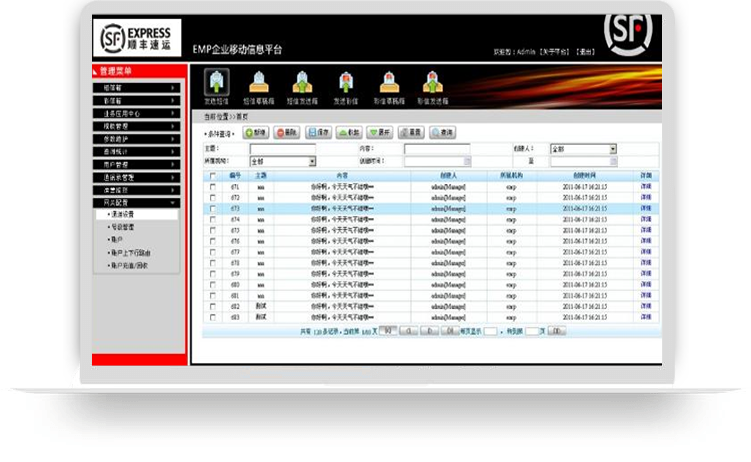This screenshot has height=462, width=751.
Task: Click the 重置 reset button
Action: (x=411, y=133)
